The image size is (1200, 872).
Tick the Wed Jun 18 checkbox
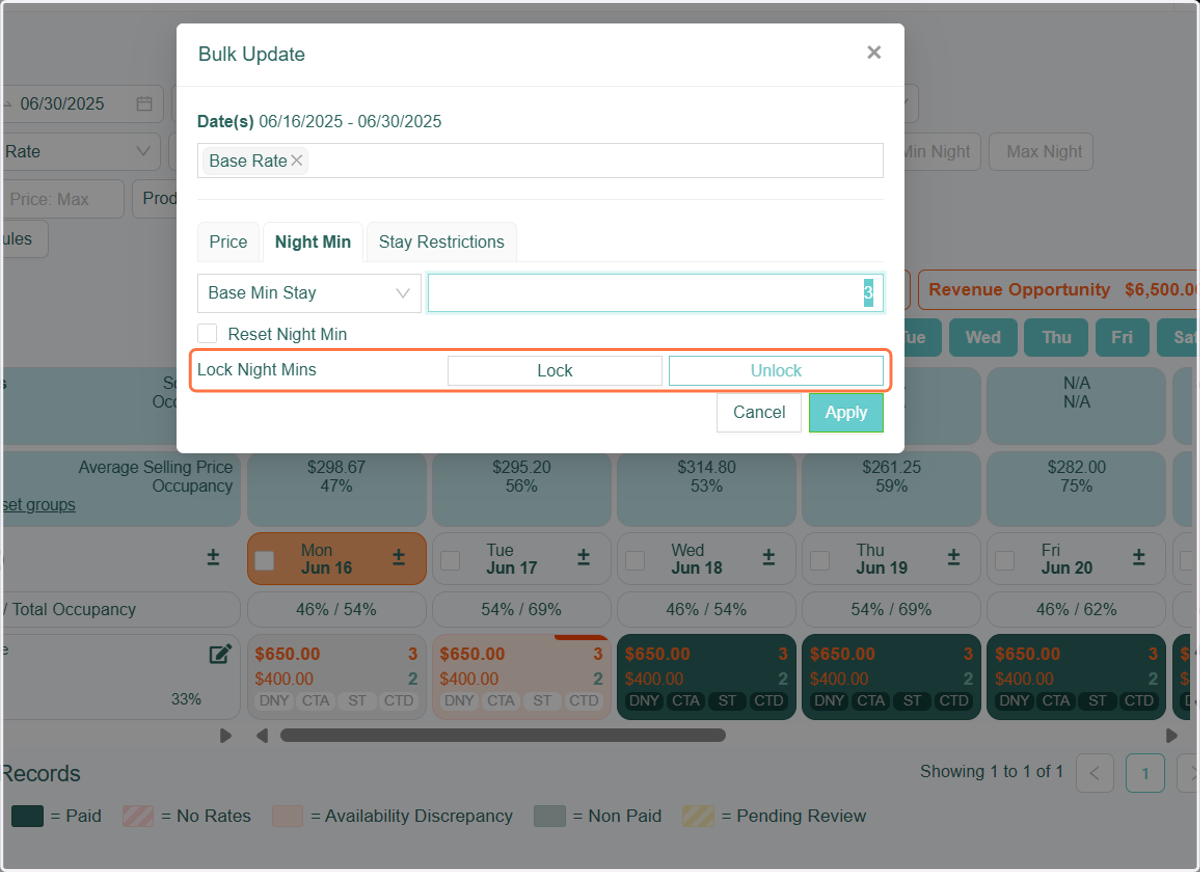click(635, 560)
